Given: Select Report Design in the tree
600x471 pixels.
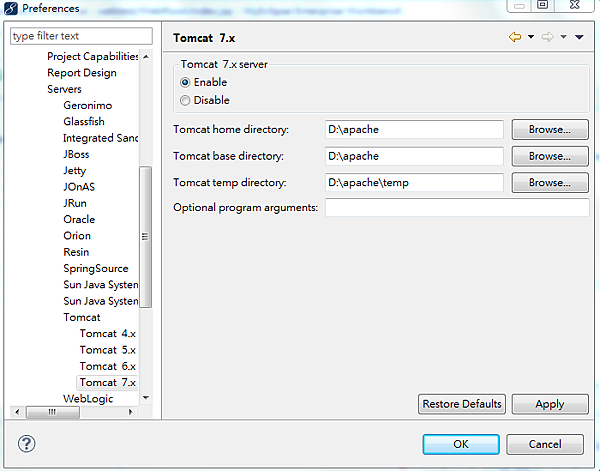Looking at the screenshot, I should coord(82,73).
